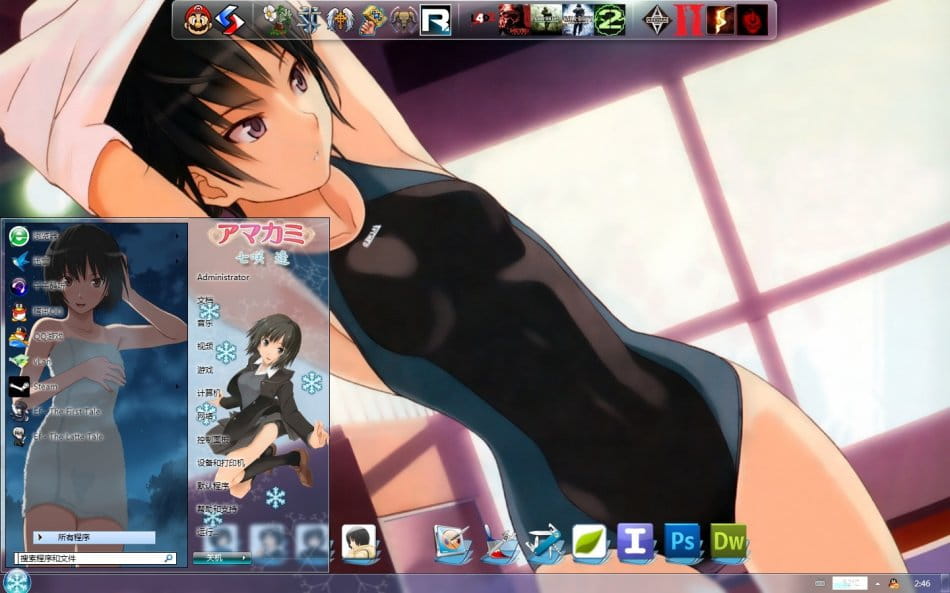Click the magnifier icon in search box
Image resolution: width=950 pixels, height=593 pixels.
point(168,558)
